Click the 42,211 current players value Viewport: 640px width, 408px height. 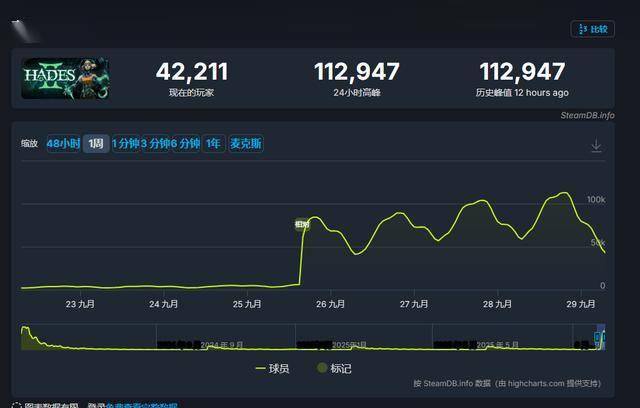[x=192, y=72]
